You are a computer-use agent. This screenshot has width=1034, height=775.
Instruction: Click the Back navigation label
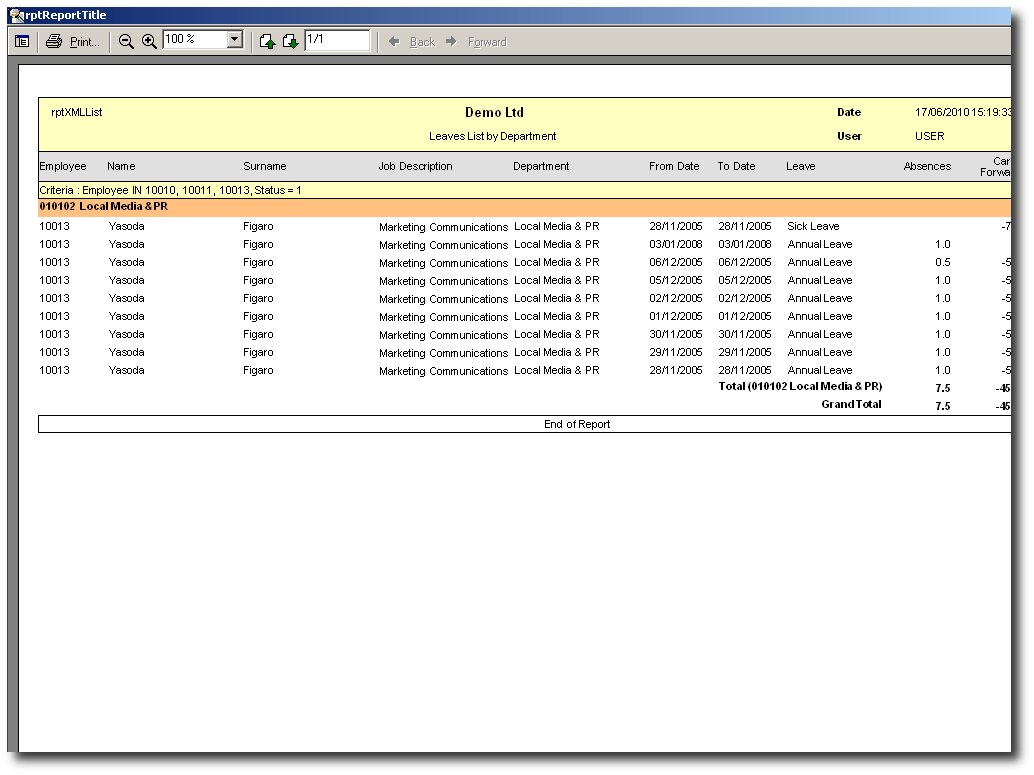pos(422,42)
